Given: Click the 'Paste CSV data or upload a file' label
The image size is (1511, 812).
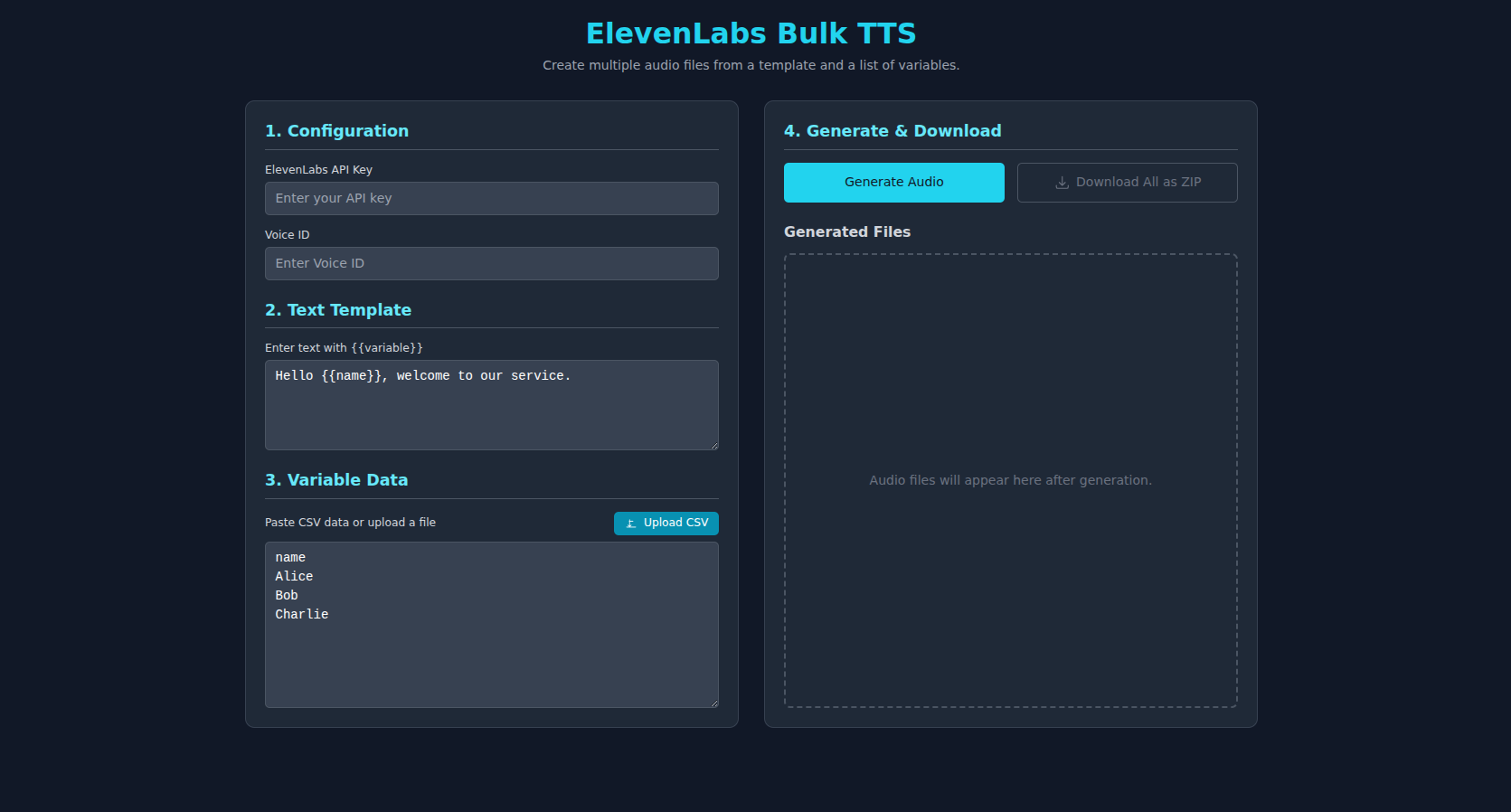Looking at the screenshot, I should coord(350,523).
